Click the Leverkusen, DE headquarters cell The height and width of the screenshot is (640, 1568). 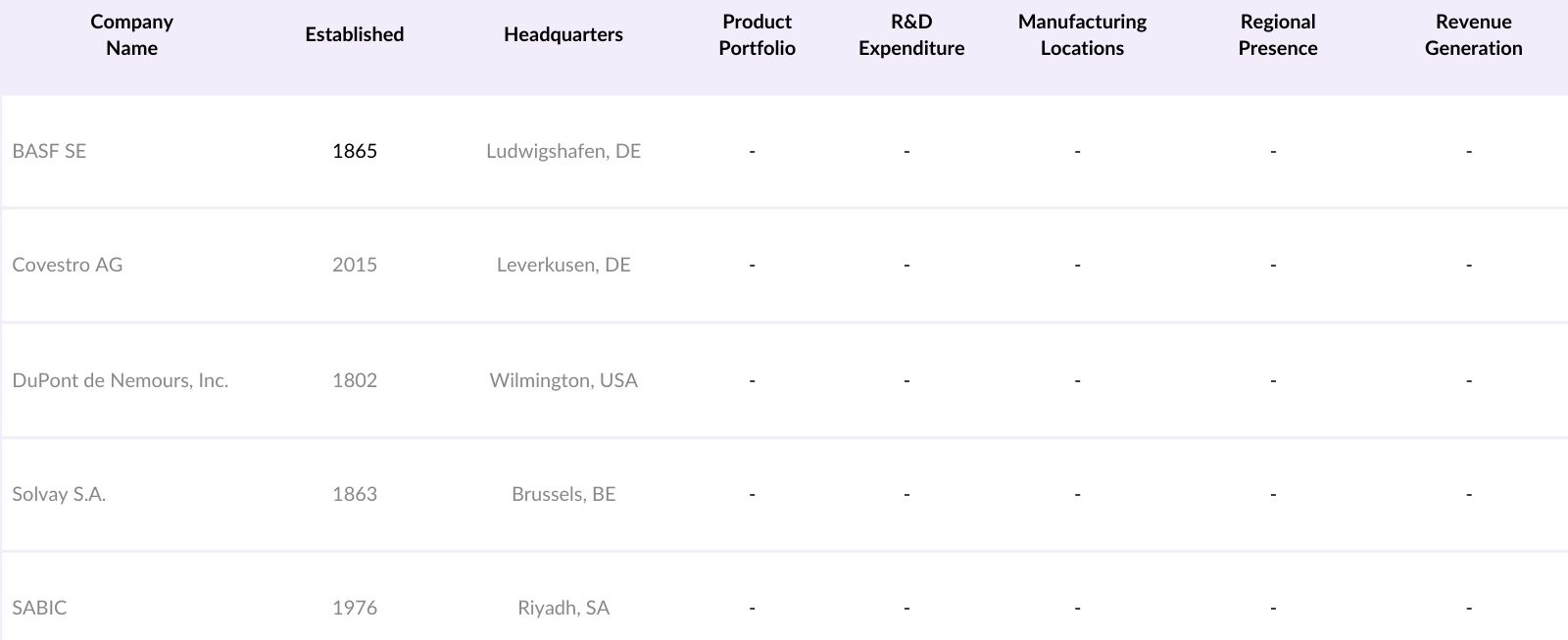point(563,265)
